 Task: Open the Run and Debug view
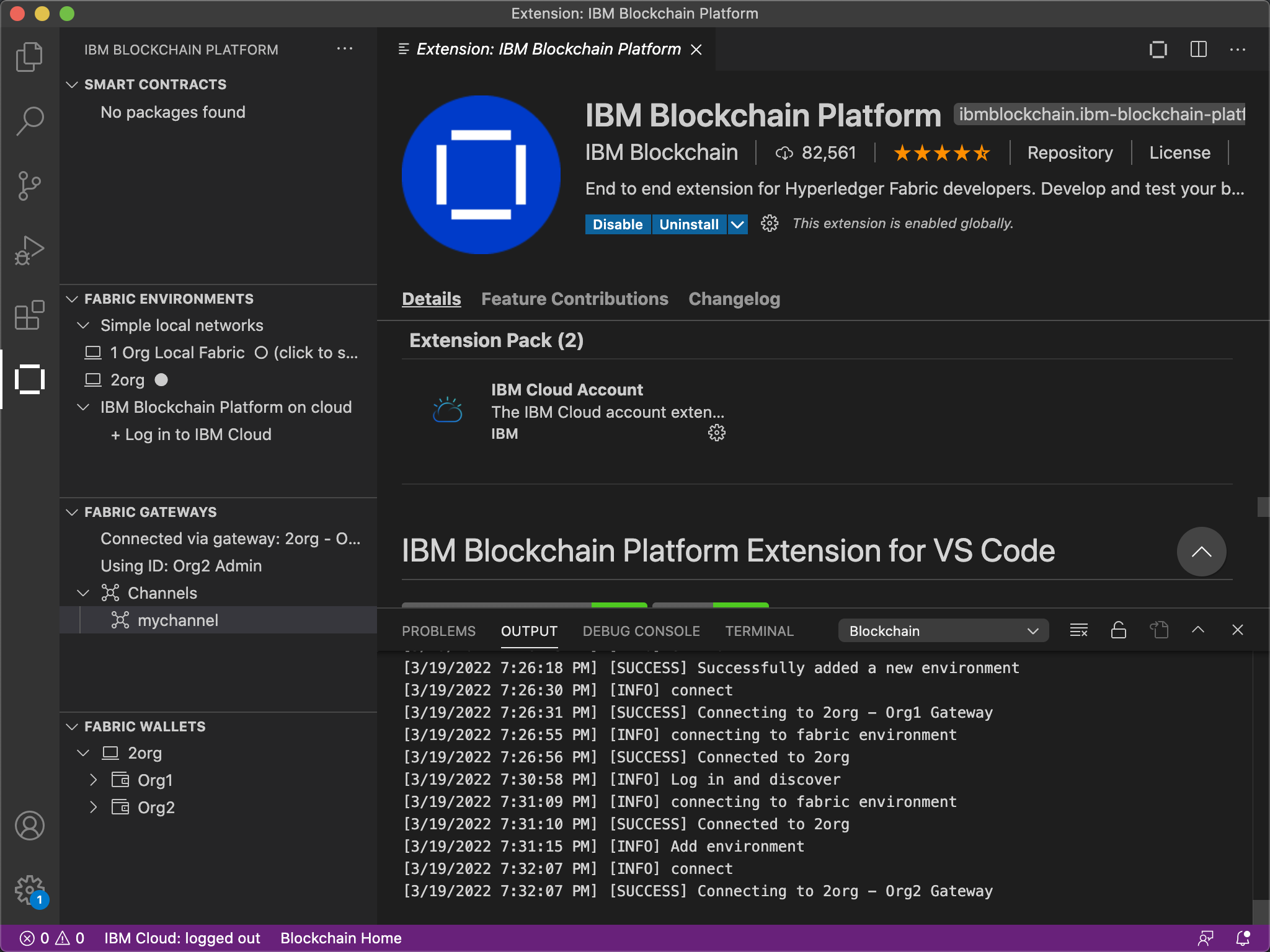coord(29,250)
